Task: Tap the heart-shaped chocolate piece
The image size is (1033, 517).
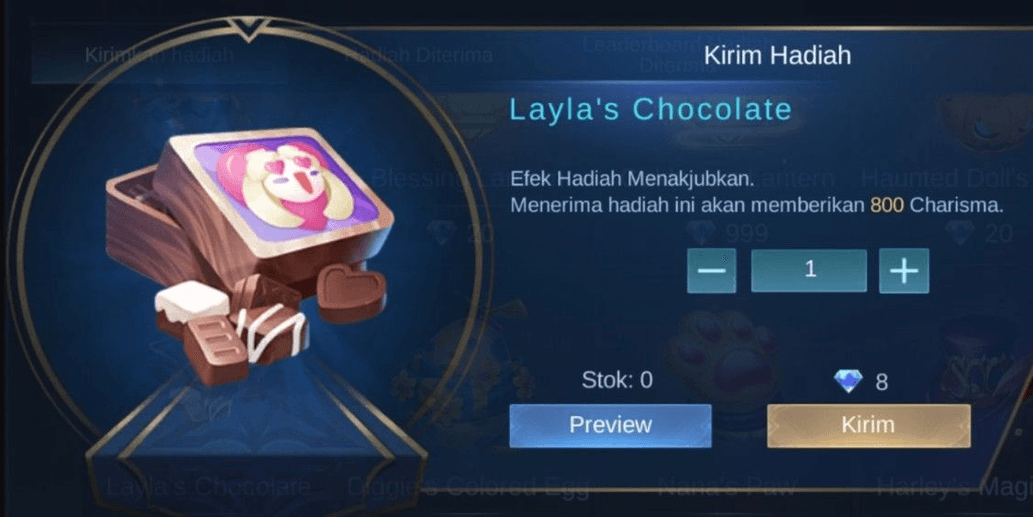Action: tap(351, 294)
